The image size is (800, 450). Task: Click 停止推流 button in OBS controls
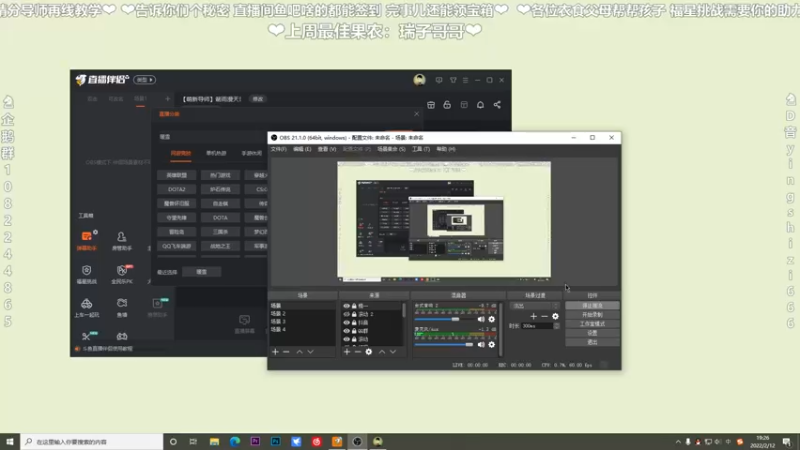(592, 306)
